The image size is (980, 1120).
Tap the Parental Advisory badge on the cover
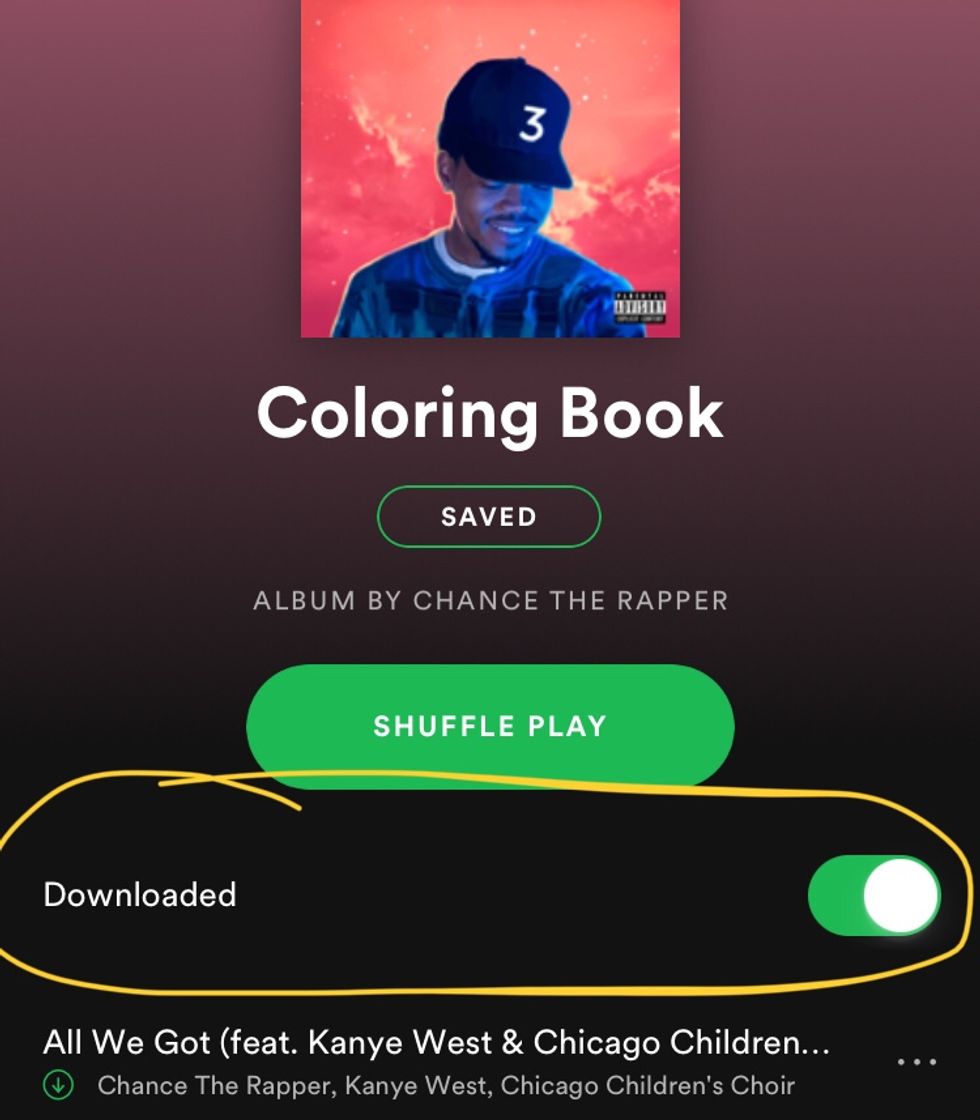[640, 307]
